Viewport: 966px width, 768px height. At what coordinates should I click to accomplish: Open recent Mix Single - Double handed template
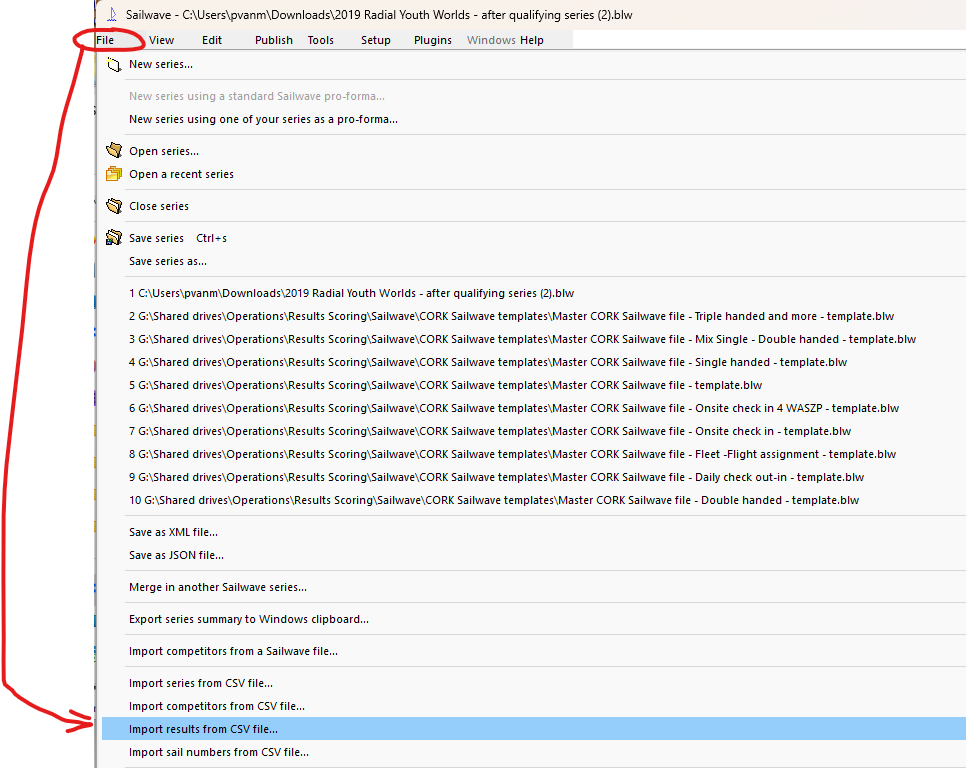pyautogui.click(x=522, y=339)
